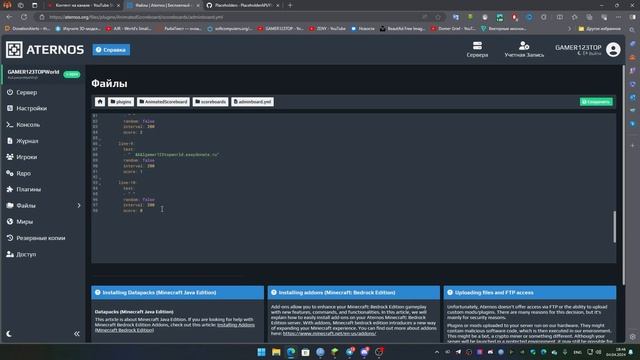Open the Windows Start menu
This screenshot has width=640, height=360.
click(261, 352)
